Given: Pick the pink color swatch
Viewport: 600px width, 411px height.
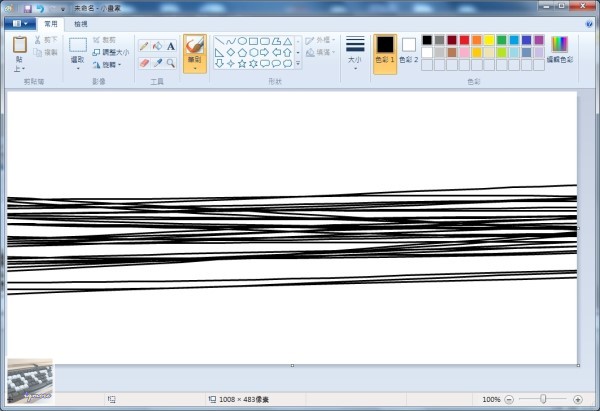Looking at the screenshot, I should 464,52.
